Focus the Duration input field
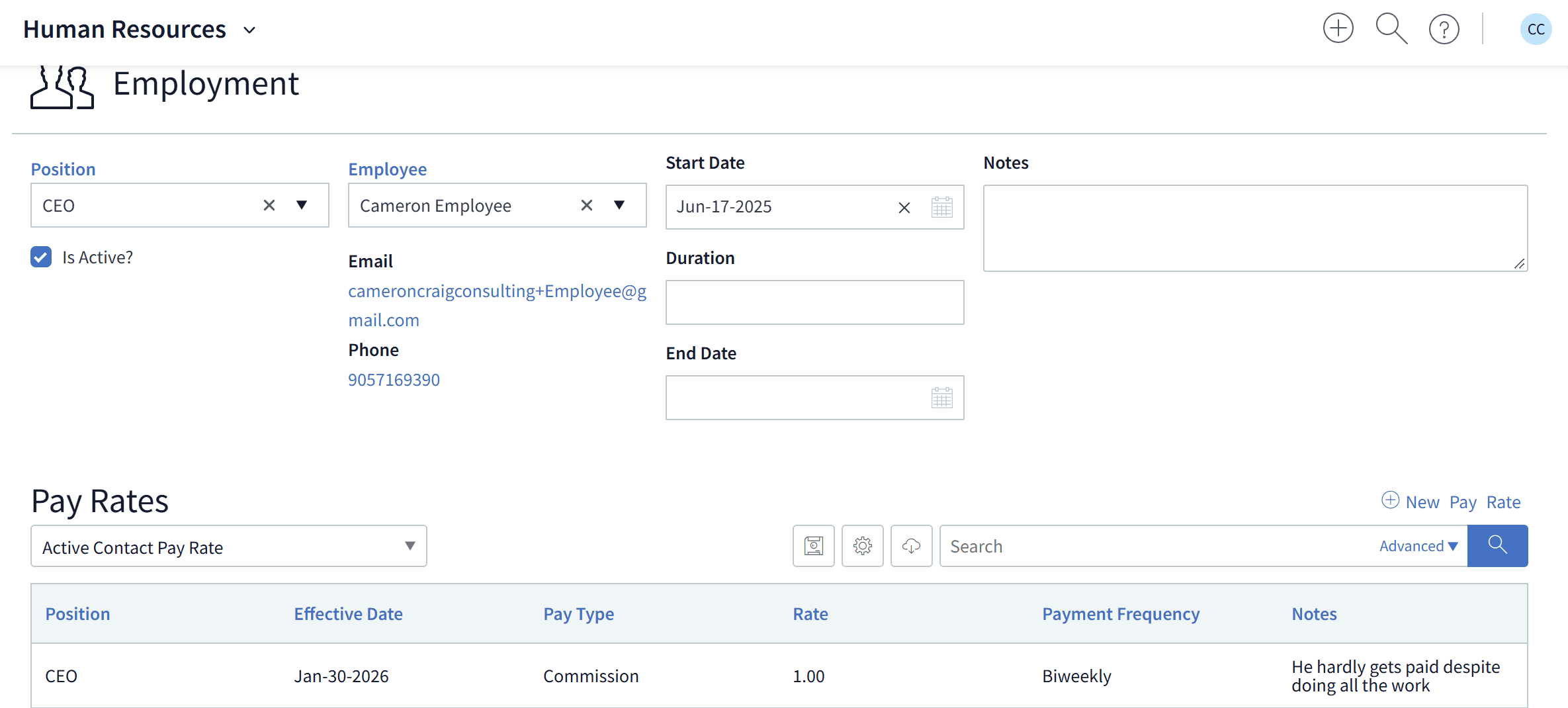The height and width of the screenshot is (708, 1568). (x=815, y=302)
